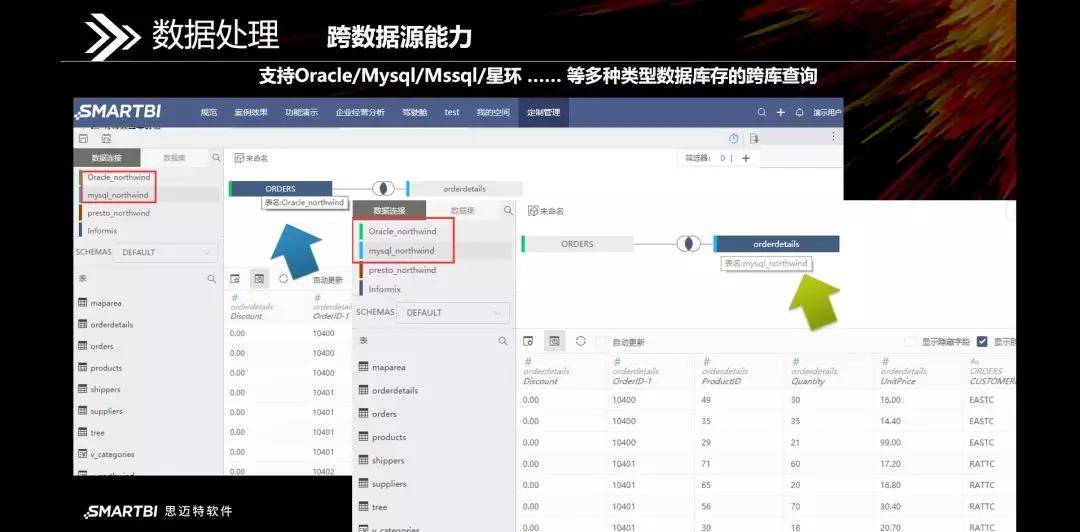The width and height of the screenshot is (1080, 532).
Task: Switch to 数据集 tab in back window
Action: tap(175, 158)
